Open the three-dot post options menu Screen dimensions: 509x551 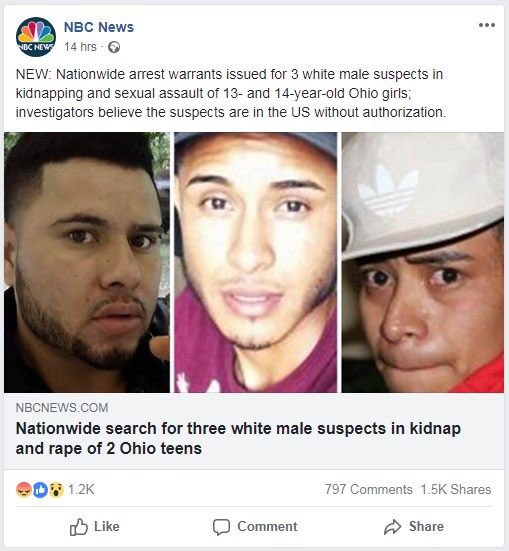point(487,25)
